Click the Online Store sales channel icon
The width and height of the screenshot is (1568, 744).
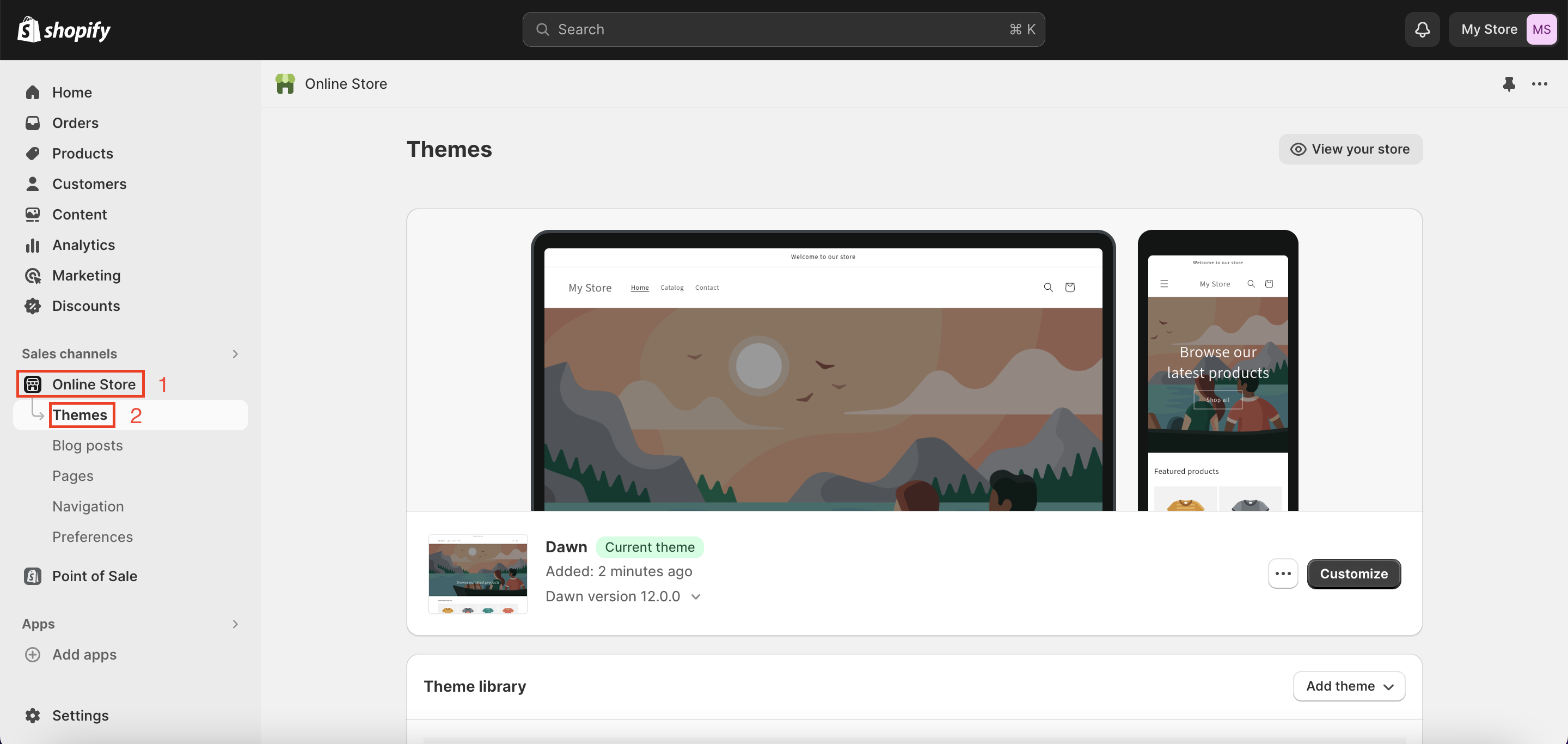[x=33, y=383]
